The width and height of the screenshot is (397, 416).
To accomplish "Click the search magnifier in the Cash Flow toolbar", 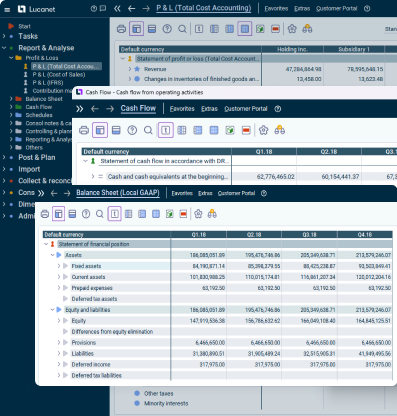I will tap(148, 130).
